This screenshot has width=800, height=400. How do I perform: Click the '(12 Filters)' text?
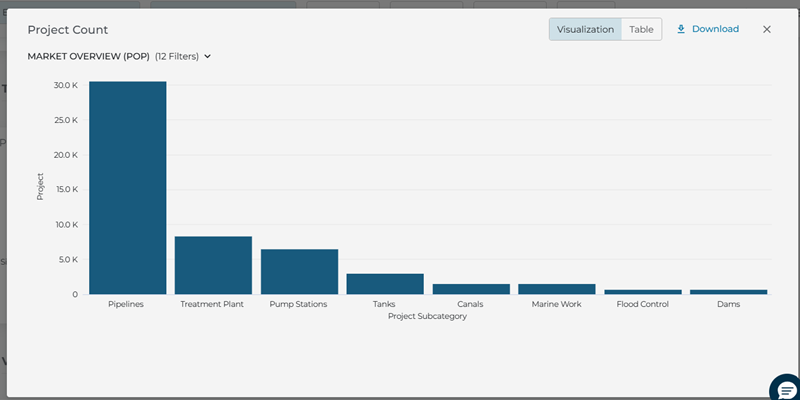click(x=177, y=57)
